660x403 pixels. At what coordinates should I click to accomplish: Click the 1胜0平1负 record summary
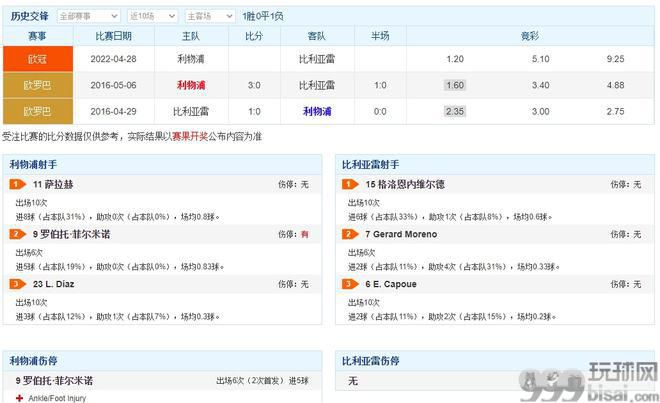tap(263, 16)
